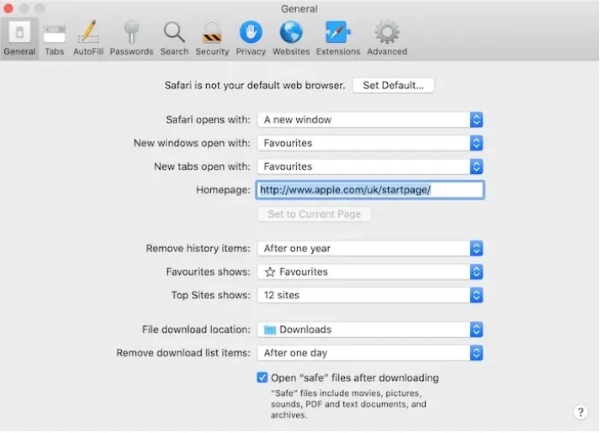This screenshot has height=433, width=600.
Task: Open the Privacy hand icon
Action: tap(250, 37)
